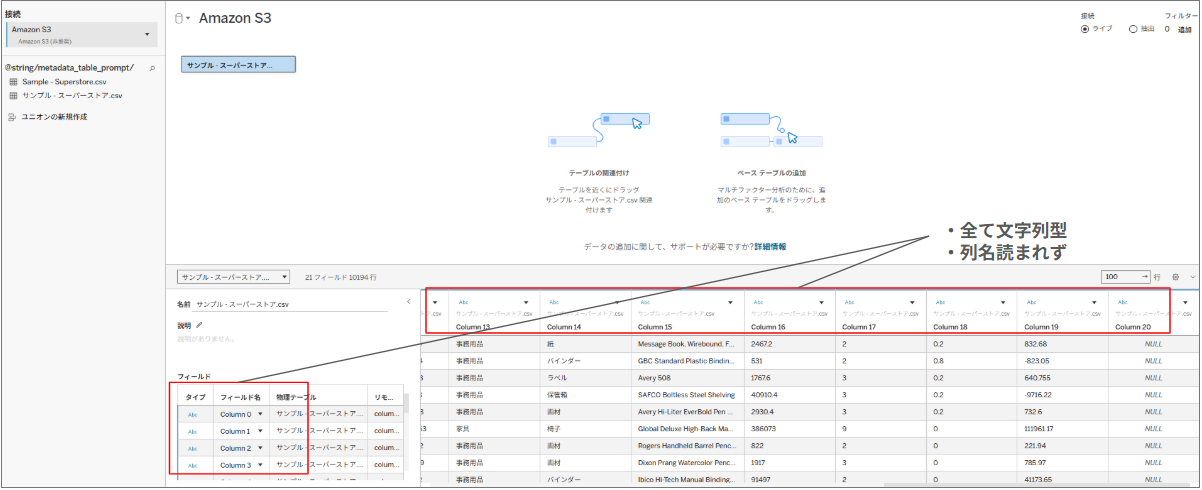Click the cell GBC Standard Plastic Bindin...
The width and height of the screenshot is (1202, 490).
click(x=685, y=360)
